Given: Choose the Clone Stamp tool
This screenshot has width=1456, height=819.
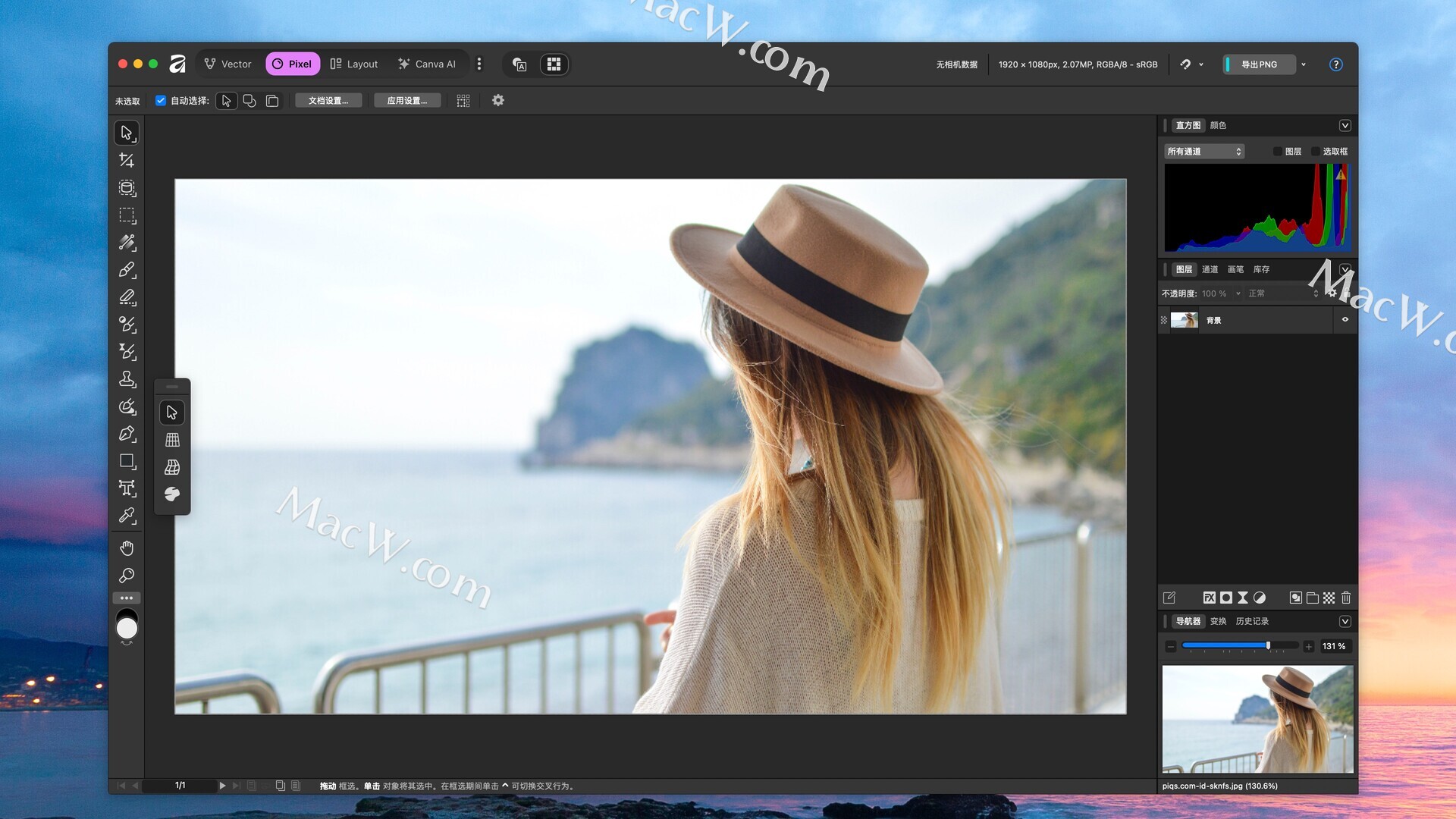Looking at the screenshot, I should click(127, 379).
